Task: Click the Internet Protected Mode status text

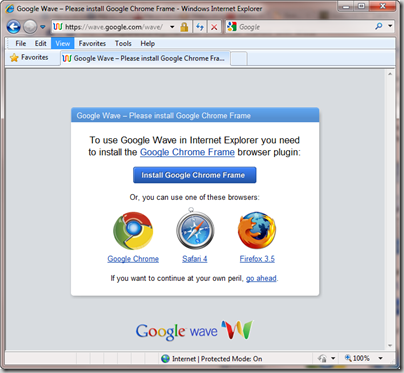Action: pyautogui.click(x=217, y=359)
